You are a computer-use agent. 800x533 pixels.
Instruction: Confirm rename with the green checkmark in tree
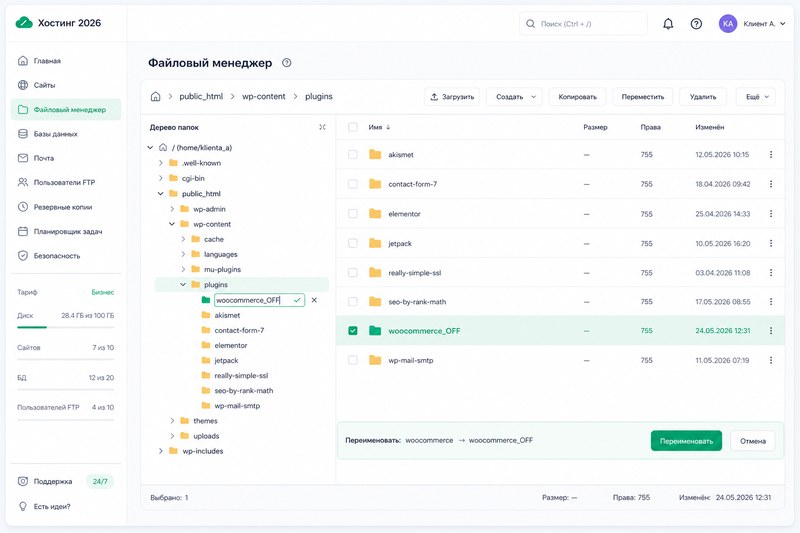coord(297,300)
